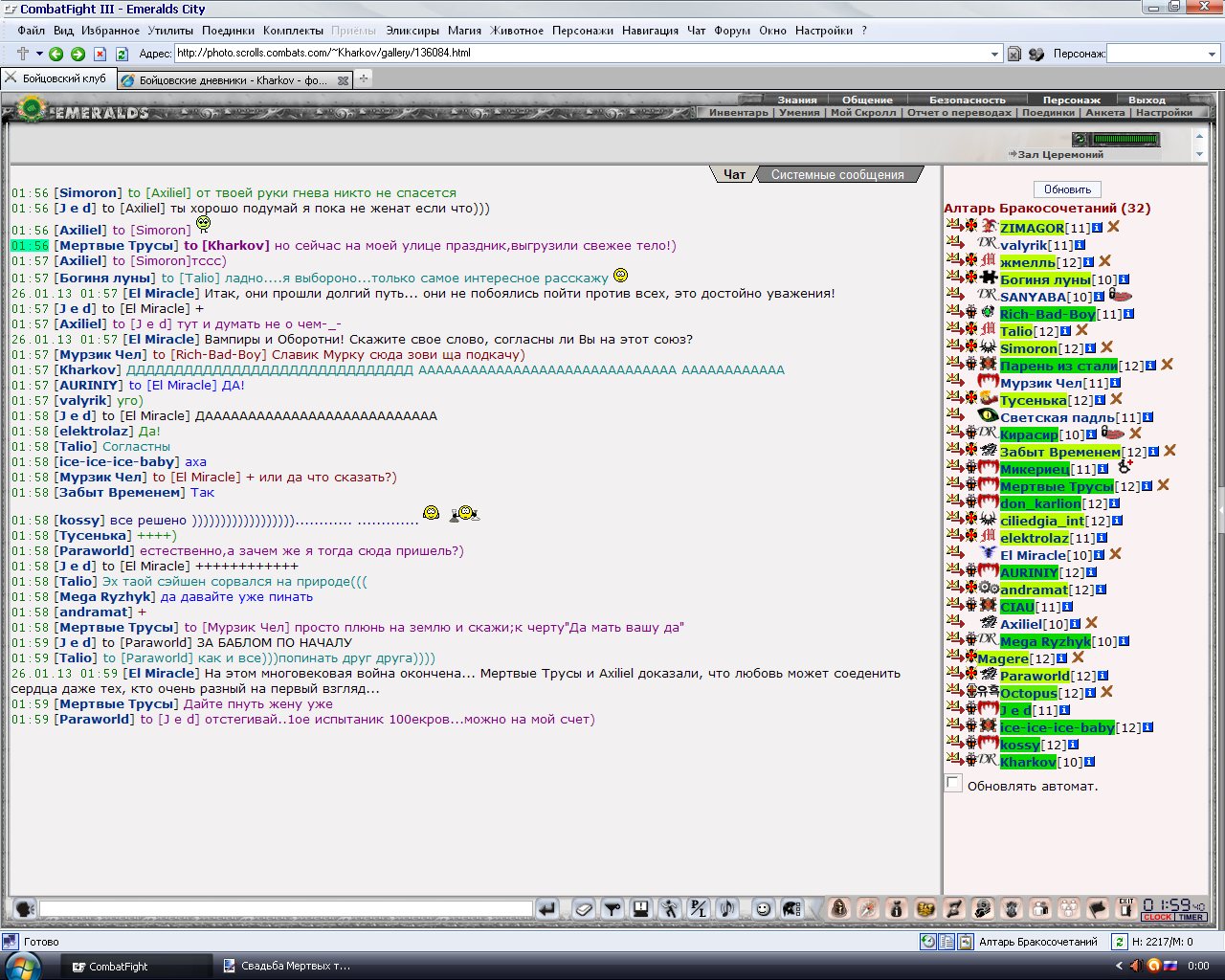Click the Выход link

[1147, 100]
